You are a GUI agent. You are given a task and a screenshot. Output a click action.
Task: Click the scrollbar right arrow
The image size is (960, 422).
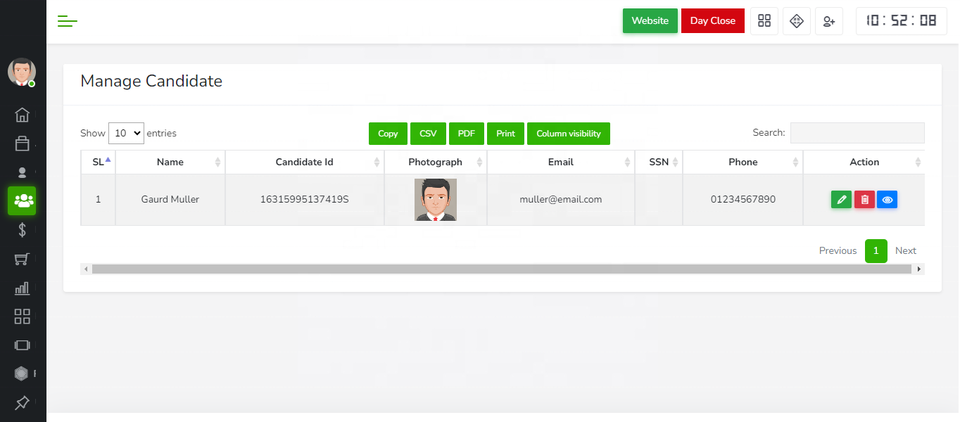(x=918, y=269)
